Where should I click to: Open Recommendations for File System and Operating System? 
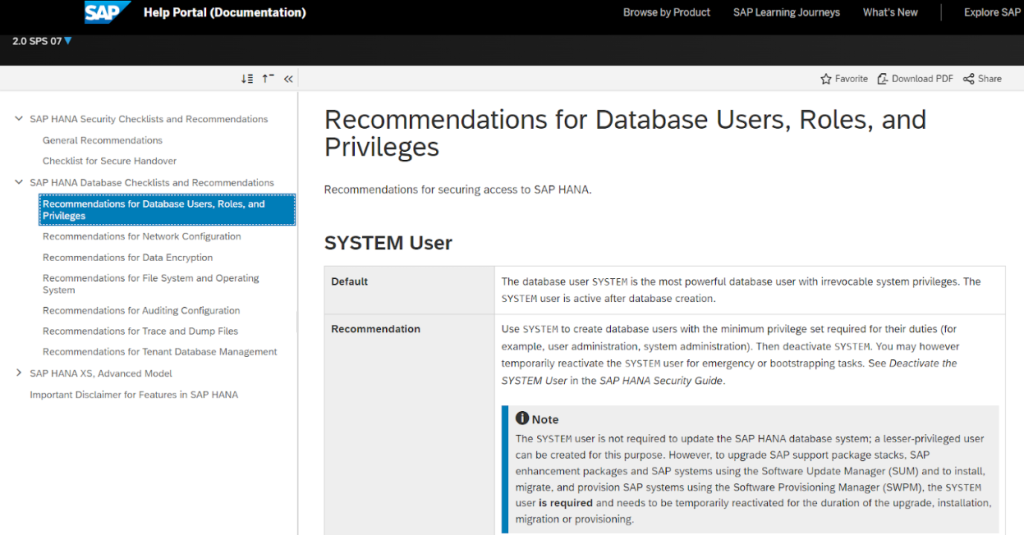point(151,284)
